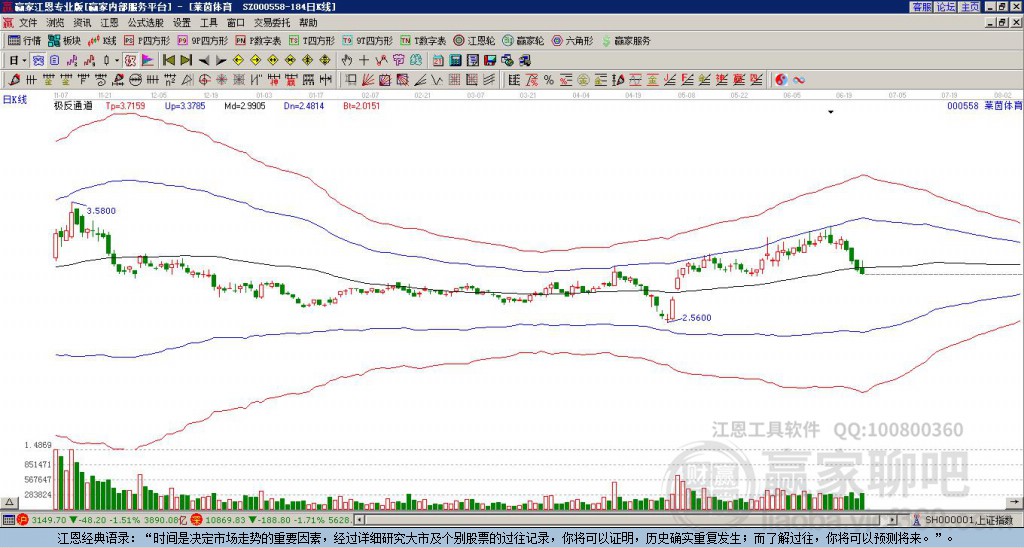Open the 工具 menu

click(208, 23)
